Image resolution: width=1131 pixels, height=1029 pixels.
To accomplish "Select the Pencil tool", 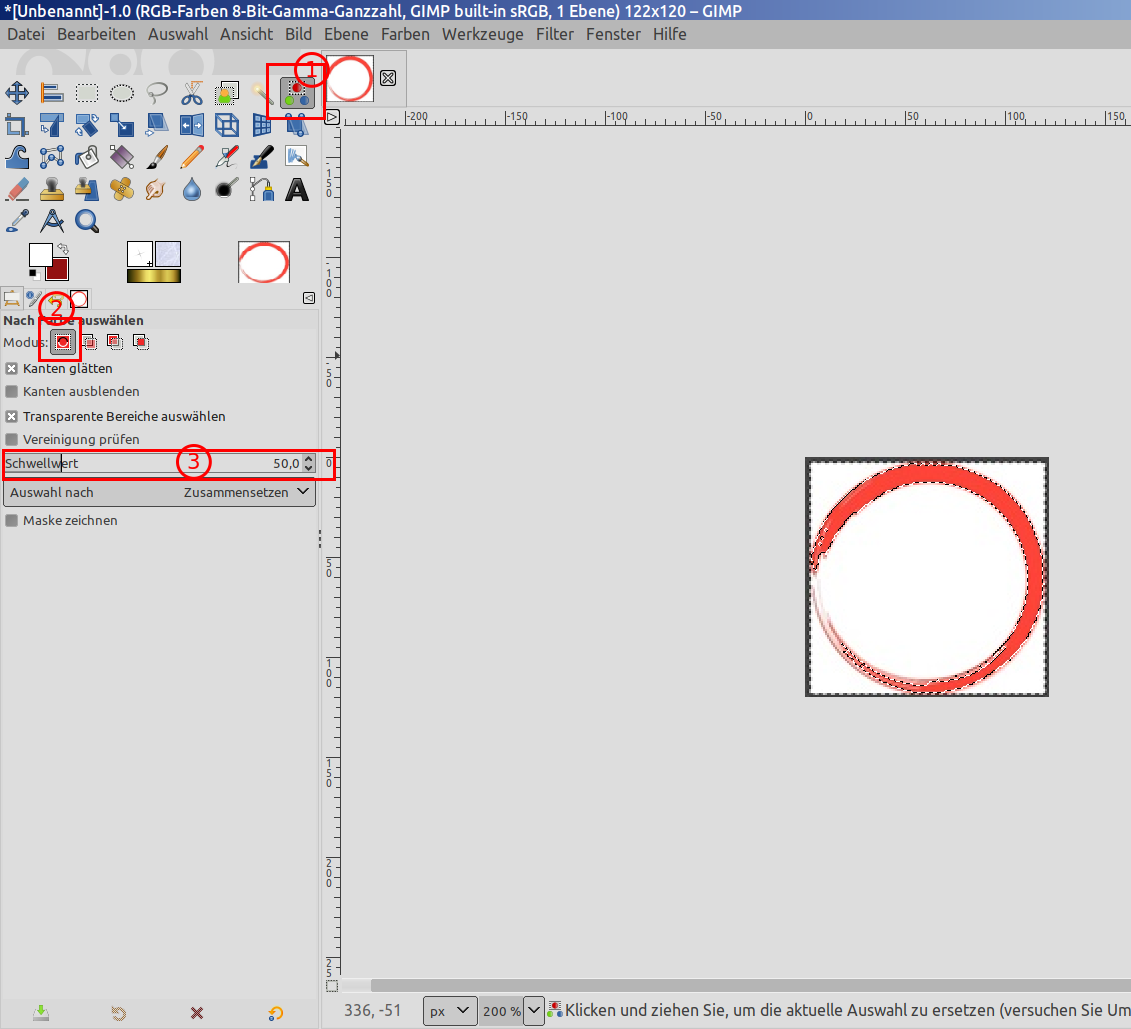I will click(192, 157).
